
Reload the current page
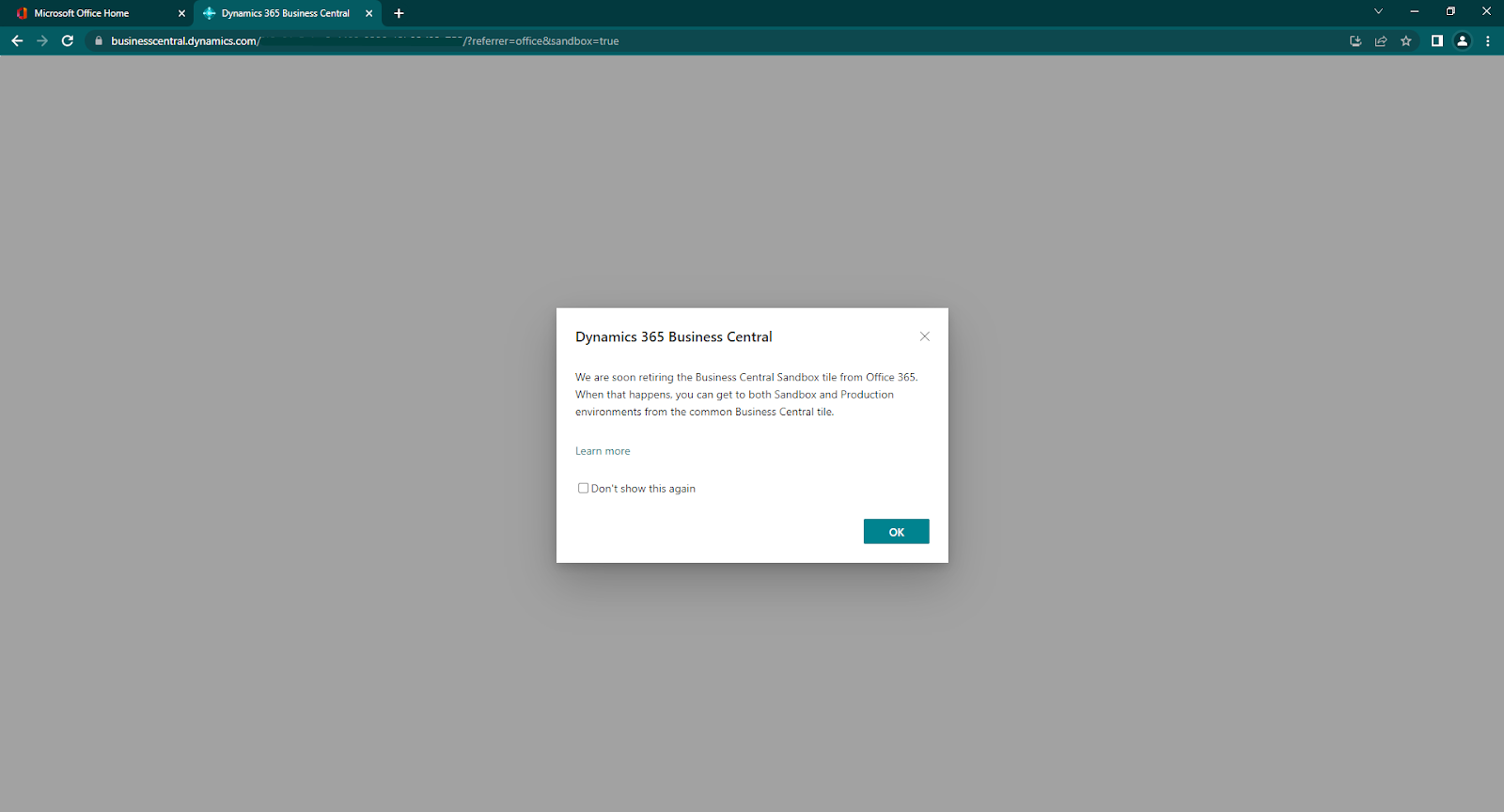coord(68,40)
